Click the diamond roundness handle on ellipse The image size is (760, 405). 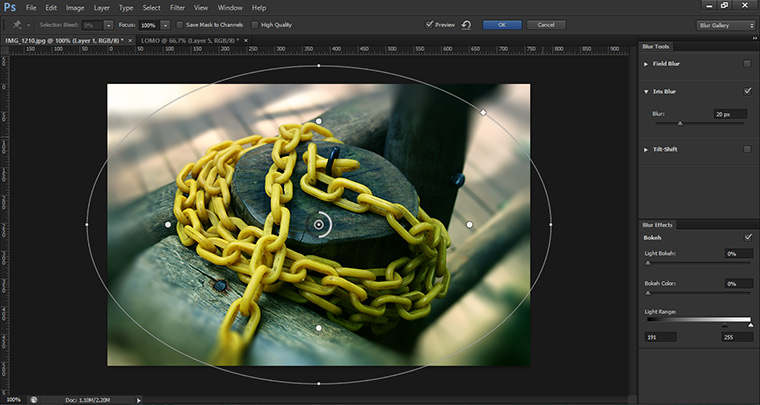pos(484,113)
